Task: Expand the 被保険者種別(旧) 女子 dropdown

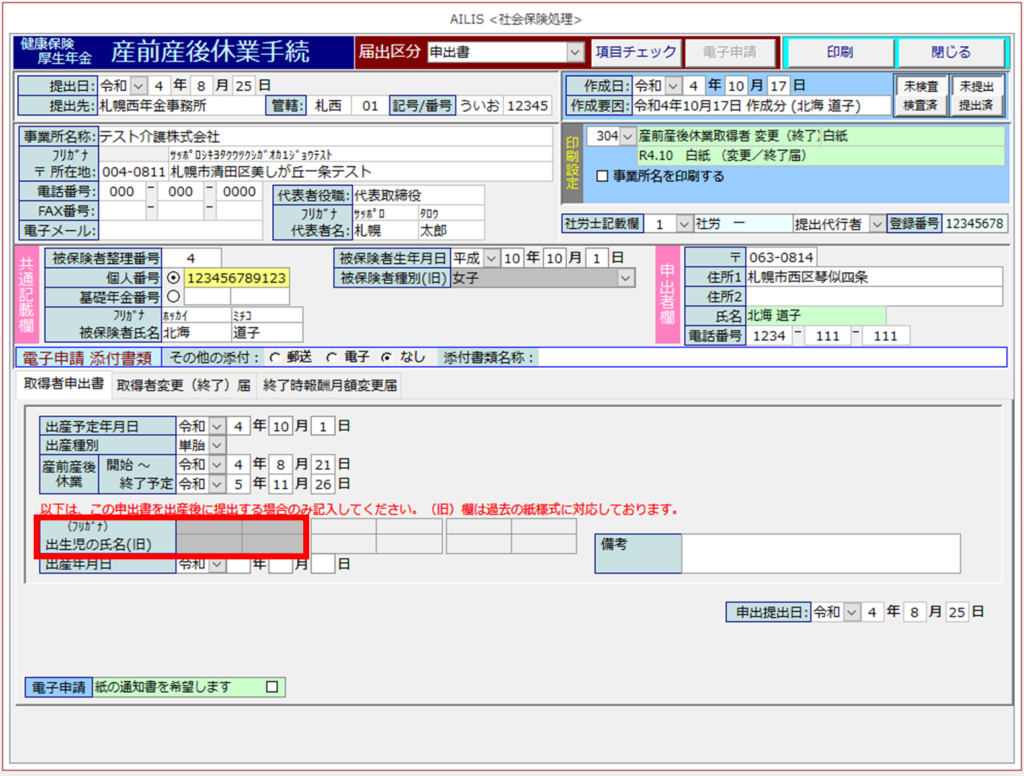Action: click(626, 278)
